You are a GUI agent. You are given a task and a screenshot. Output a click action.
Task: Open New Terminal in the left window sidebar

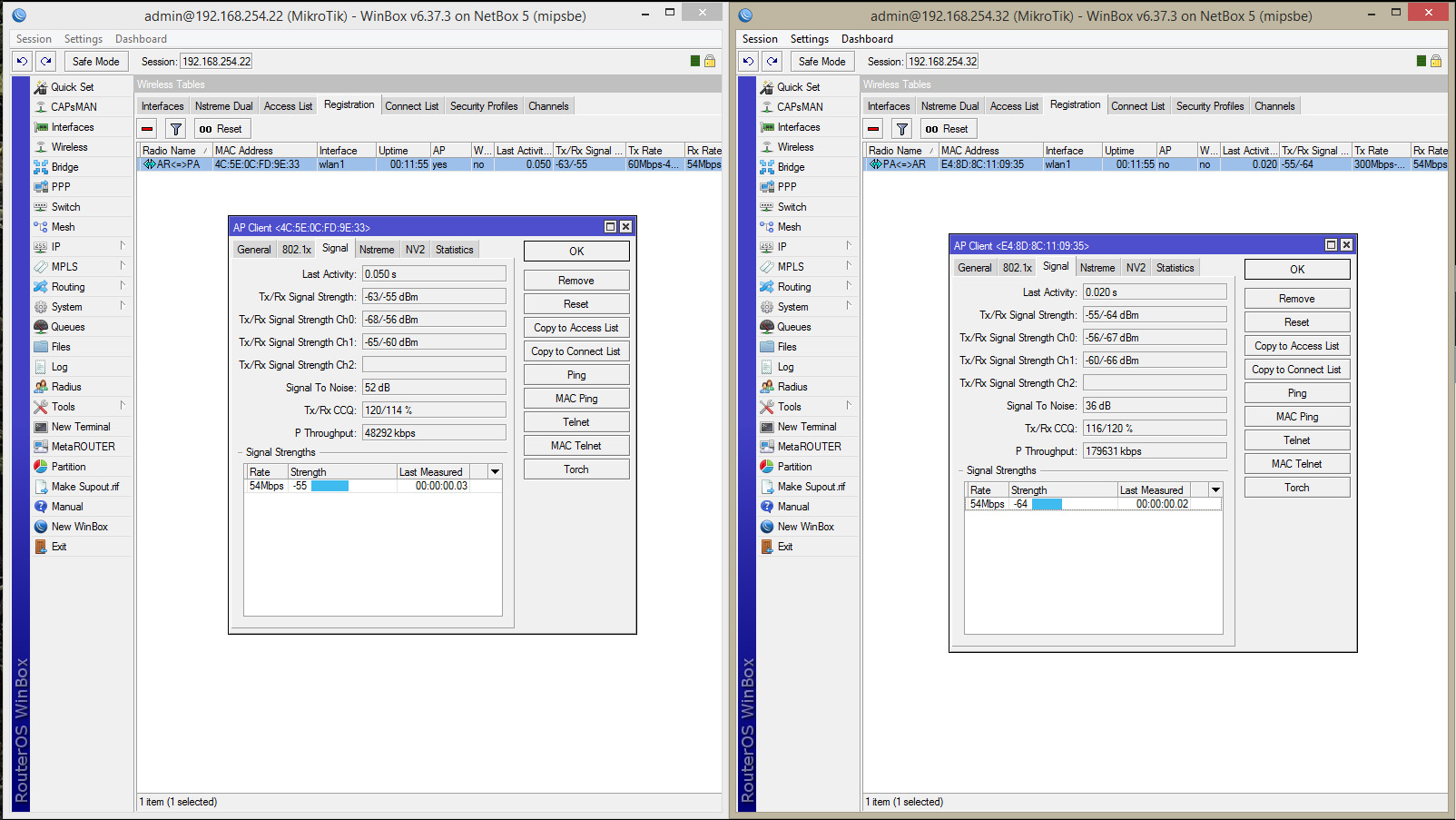point(80,427)
